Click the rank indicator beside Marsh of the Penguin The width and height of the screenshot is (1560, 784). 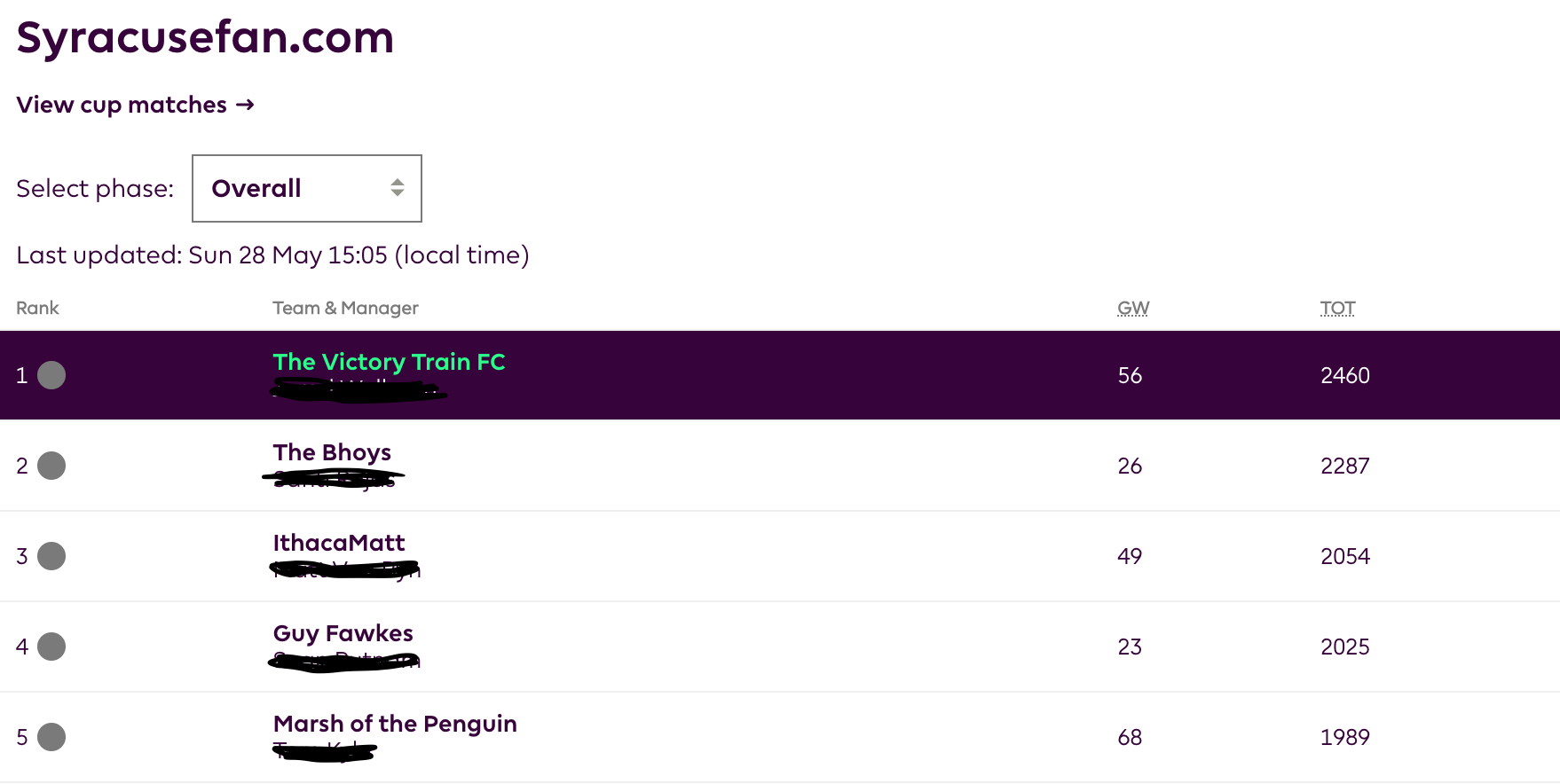(51, 737)
